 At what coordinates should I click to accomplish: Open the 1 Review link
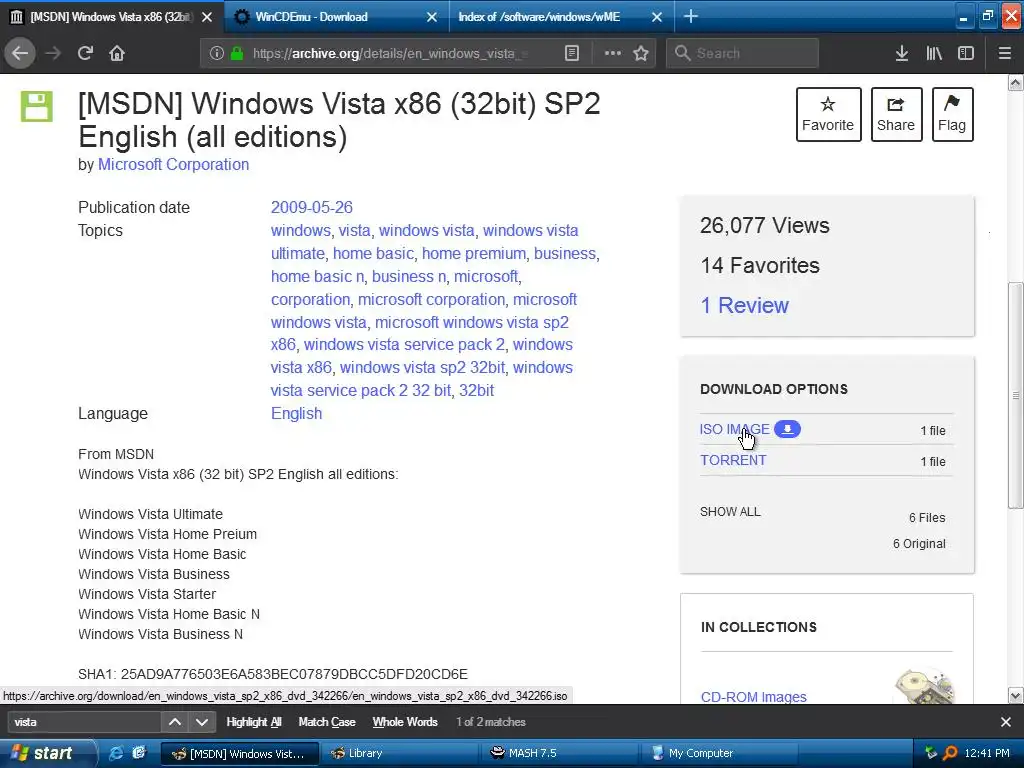tap(744, 305)
